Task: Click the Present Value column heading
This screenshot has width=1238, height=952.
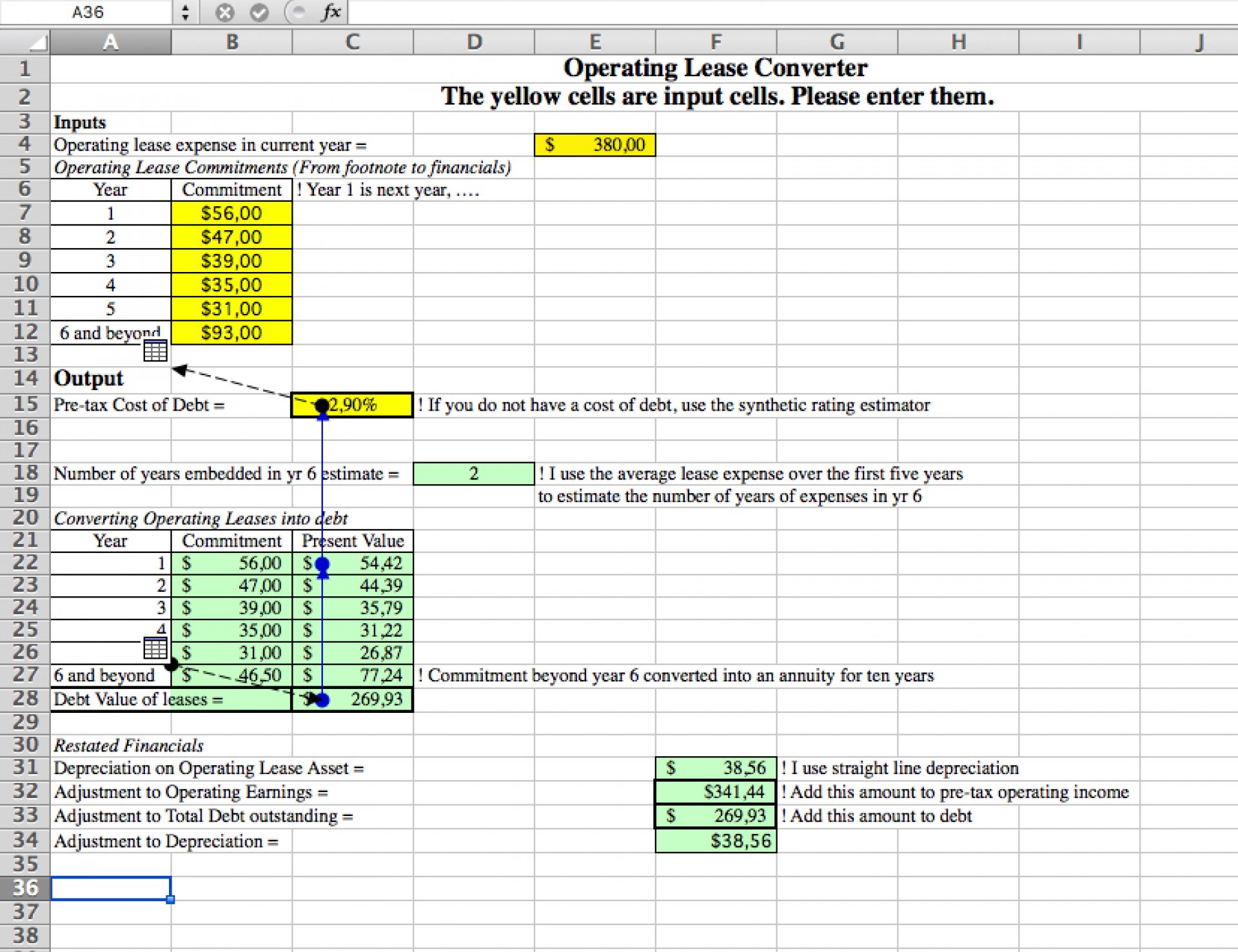Action: click(x=353, y=541)
